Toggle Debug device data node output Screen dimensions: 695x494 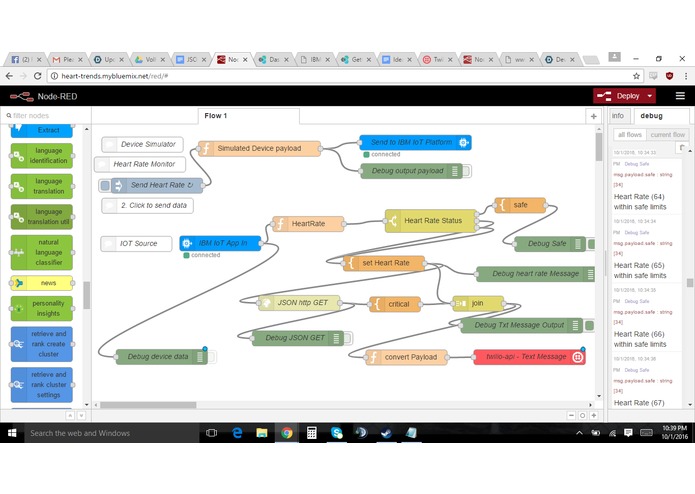click(212, 357)
